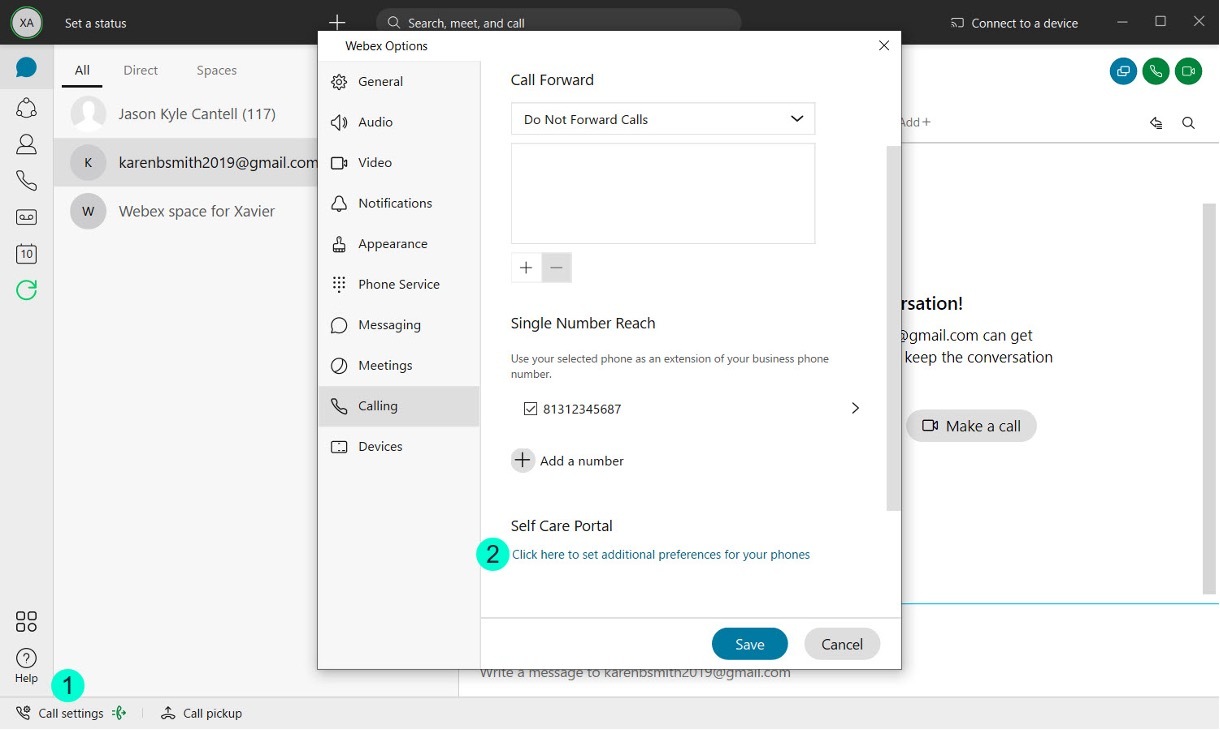Viewport: 1220px width, 730px height.
Task: Open Call settings in the footer
Action: [60, 713]
